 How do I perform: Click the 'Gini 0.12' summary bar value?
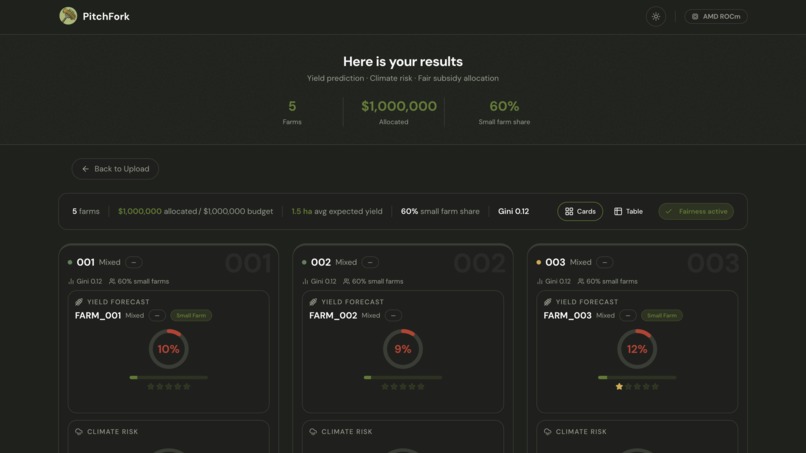coord(514,211)
